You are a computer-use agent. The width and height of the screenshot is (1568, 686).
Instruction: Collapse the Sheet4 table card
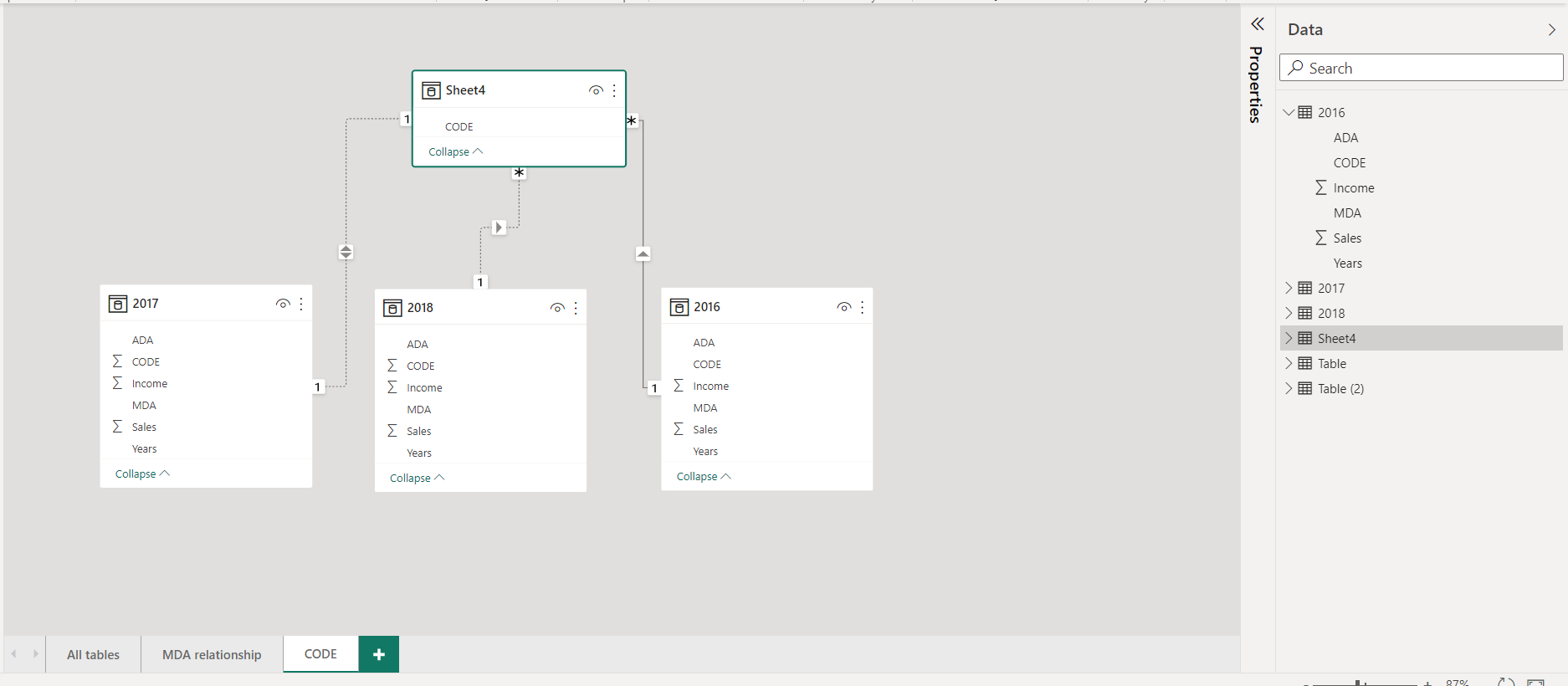click(456, 151)
